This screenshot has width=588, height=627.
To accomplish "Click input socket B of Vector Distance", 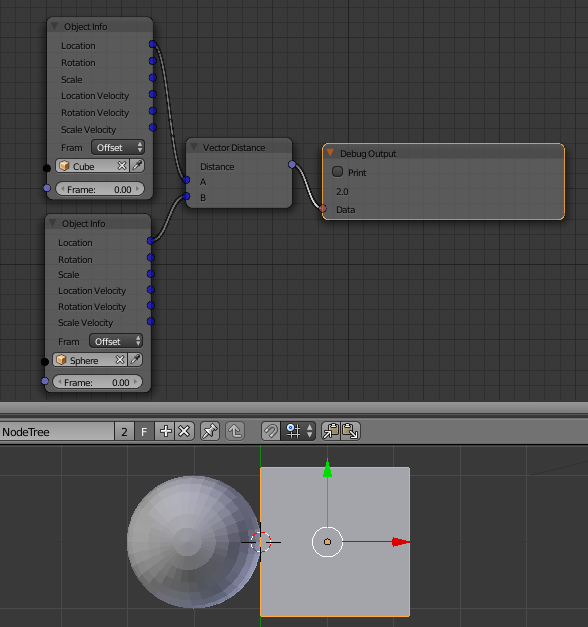I will point(186,196).
